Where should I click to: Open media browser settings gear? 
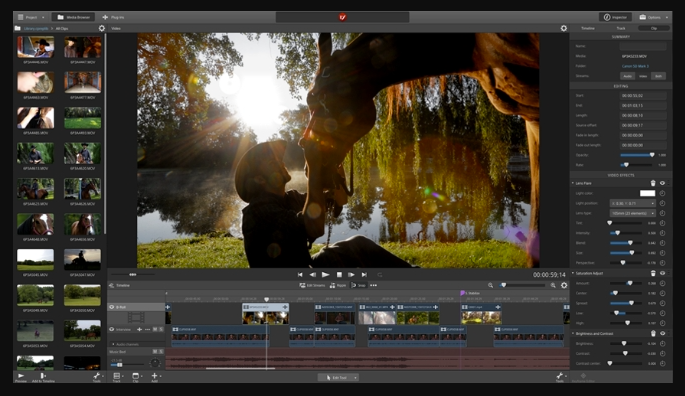coord(102,28)
